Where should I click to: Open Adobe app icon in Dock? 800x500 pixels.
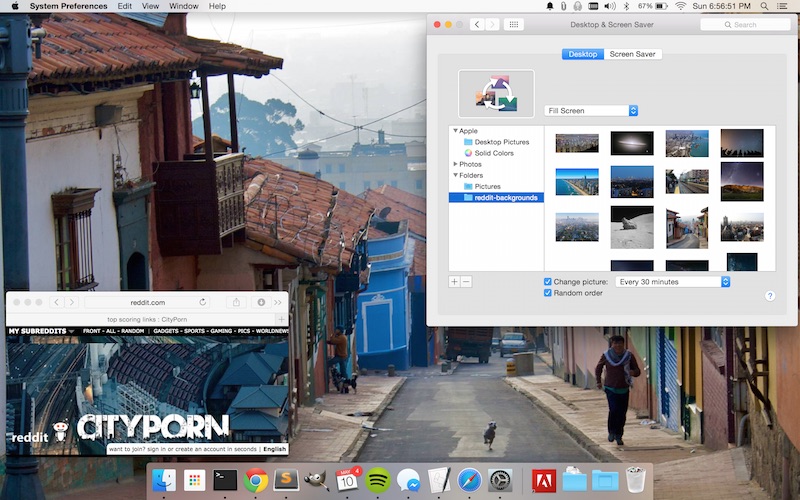pyautogui.click(x=544, y=480)
